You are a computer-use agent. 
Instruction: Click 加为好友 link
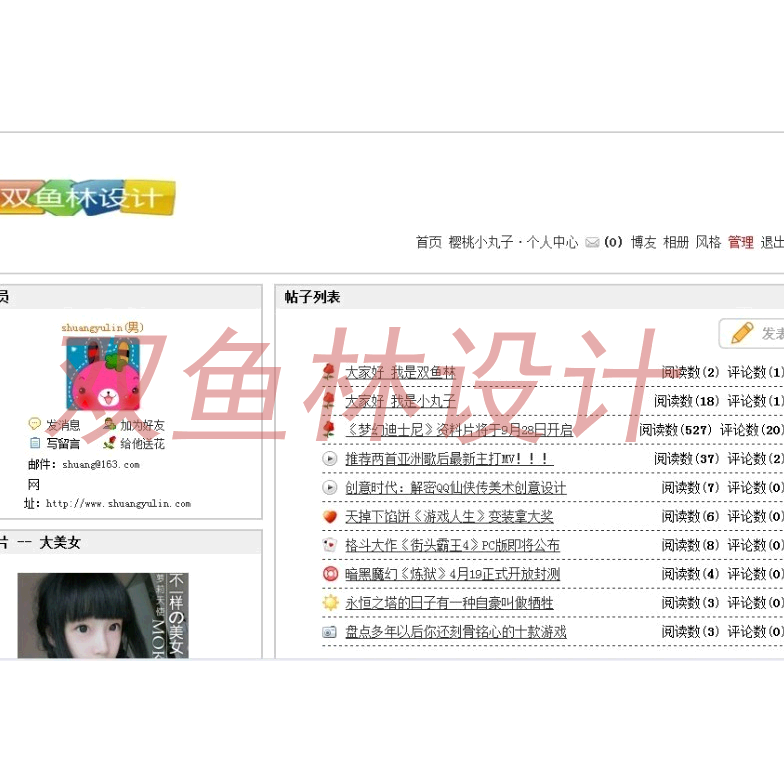tap(142, 425)
